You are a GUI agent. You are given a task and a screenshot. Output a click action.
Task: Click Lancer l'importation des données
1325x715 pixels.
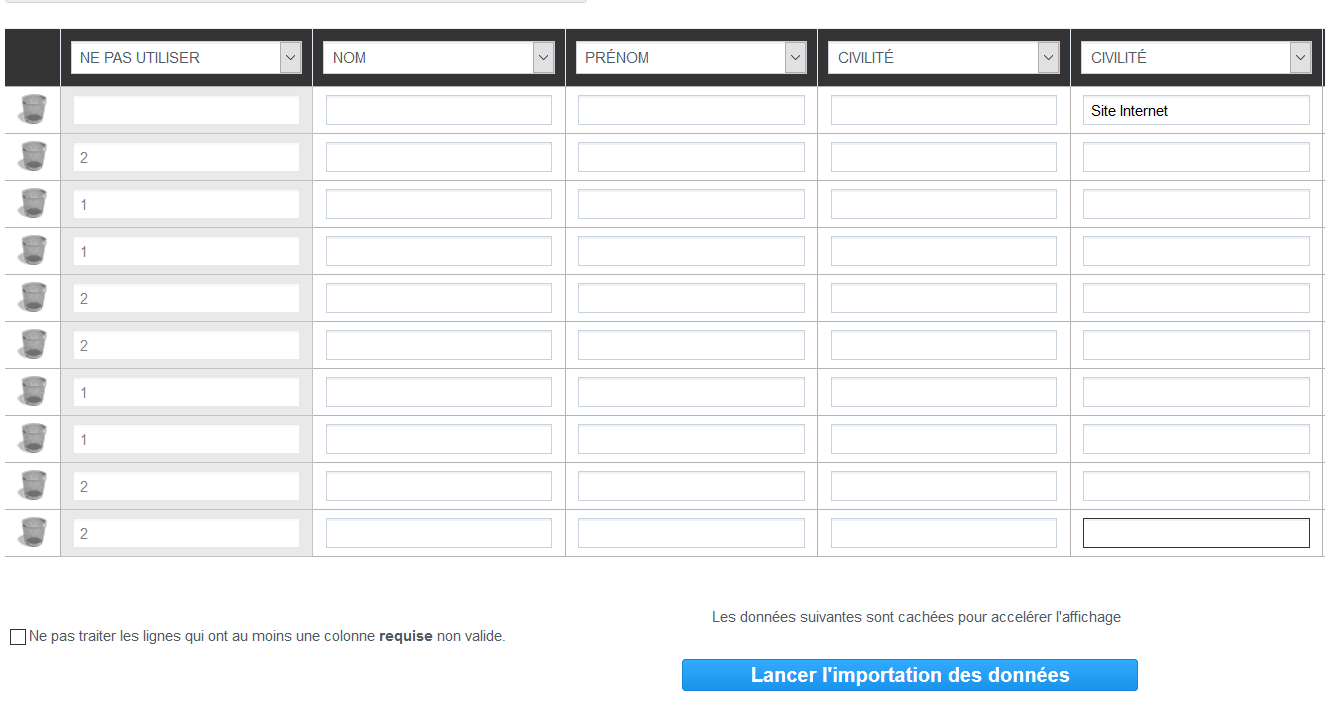pyautogui.click(x=909, y=675)
